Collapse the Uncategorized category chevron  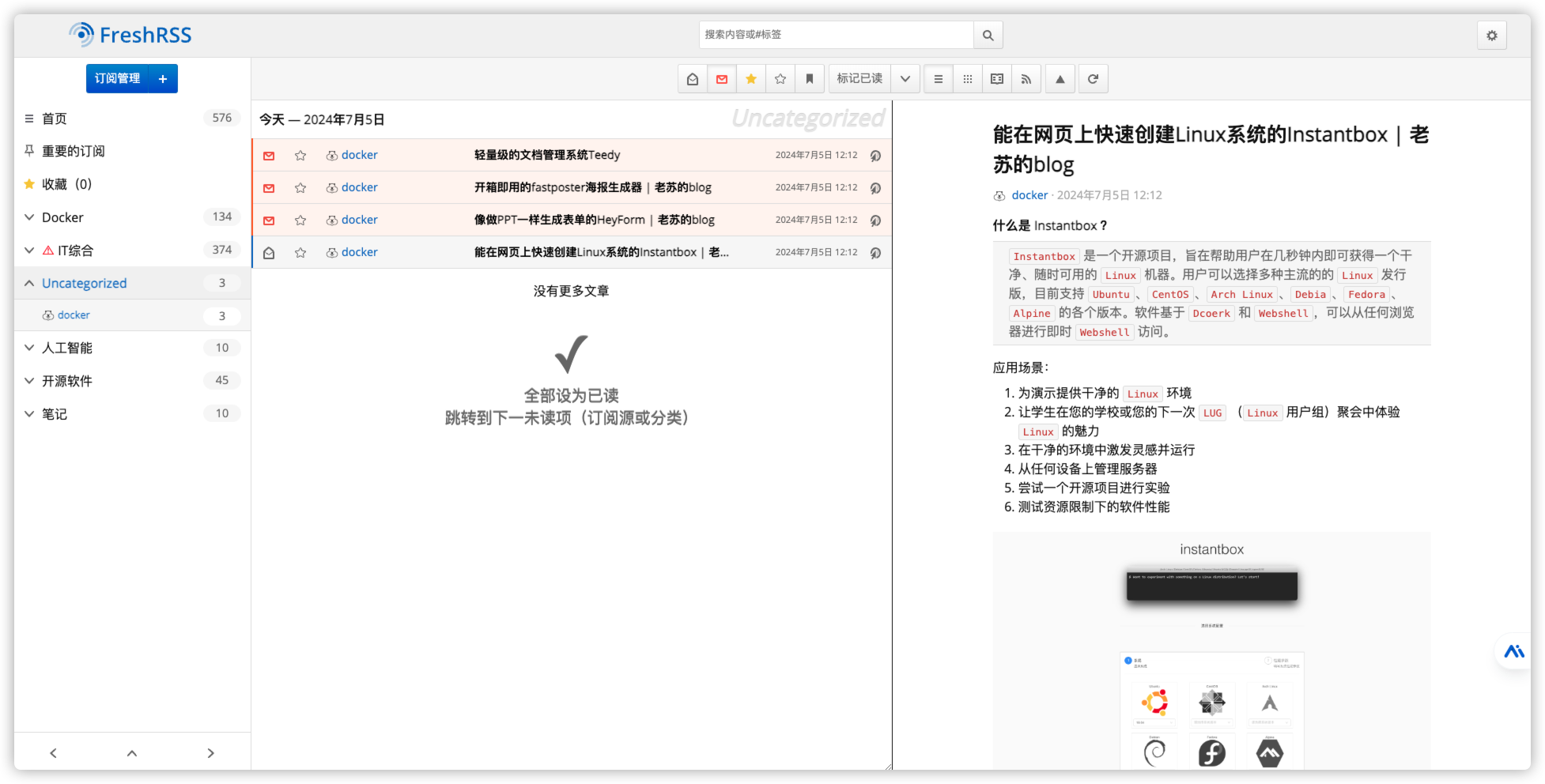pyautogui.click(x=29, y=283)
